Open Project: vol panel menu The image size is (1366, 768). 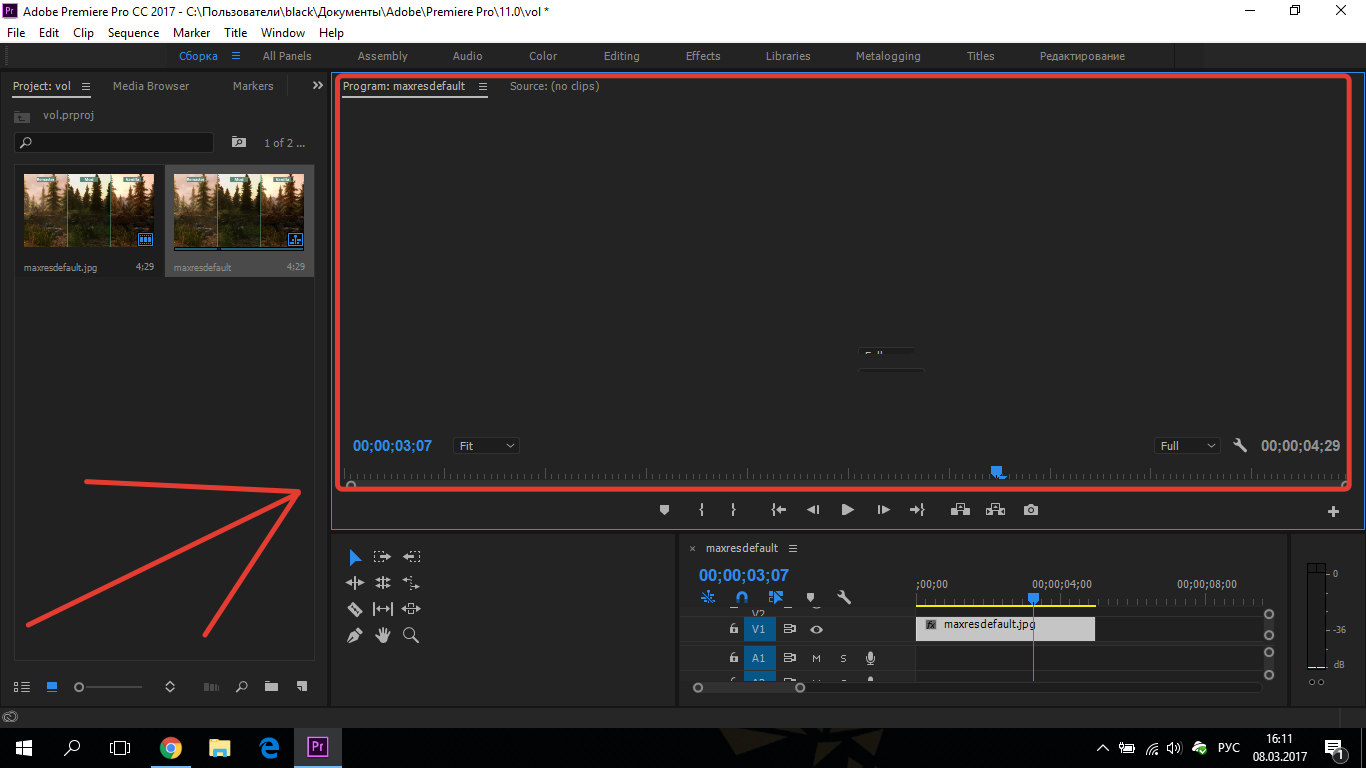coord(86,87)
